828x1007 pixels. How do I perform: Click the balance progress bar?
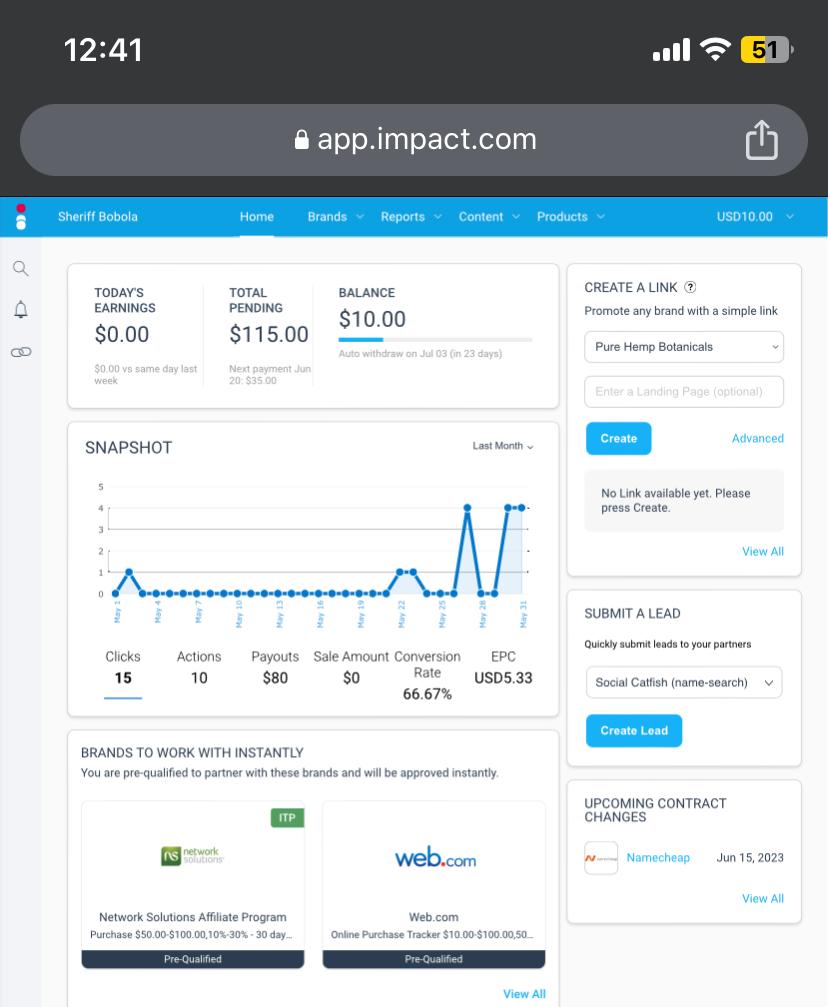tap(436, 340)
